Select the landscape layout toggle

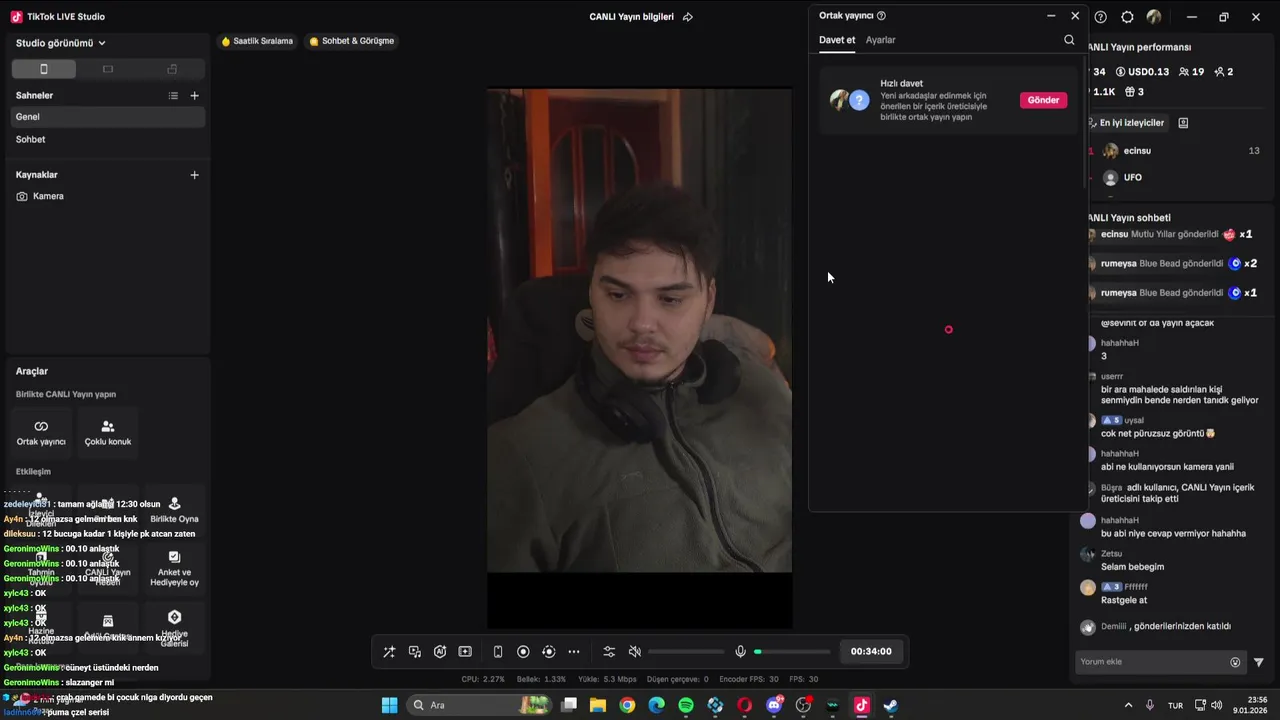(x=108, y=69)
